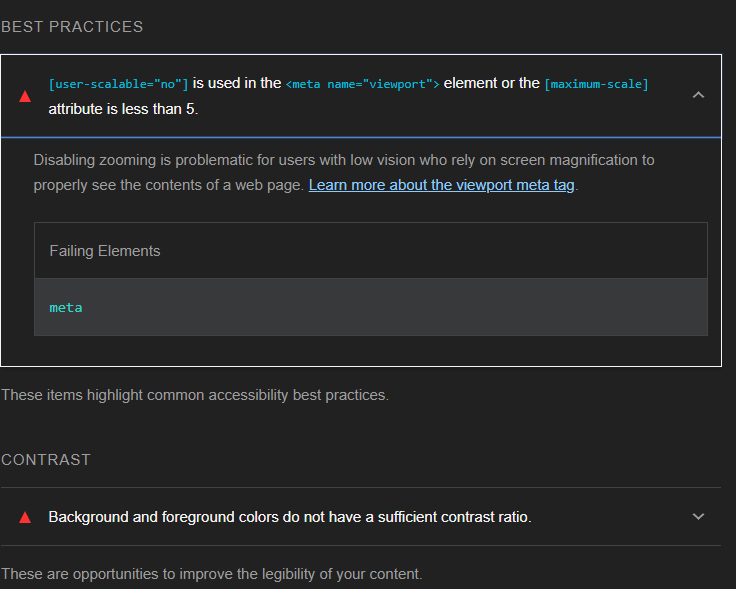736x589 pixels.
Task: Collapse the user-scalable audit using its chevron
Action: 698,95
